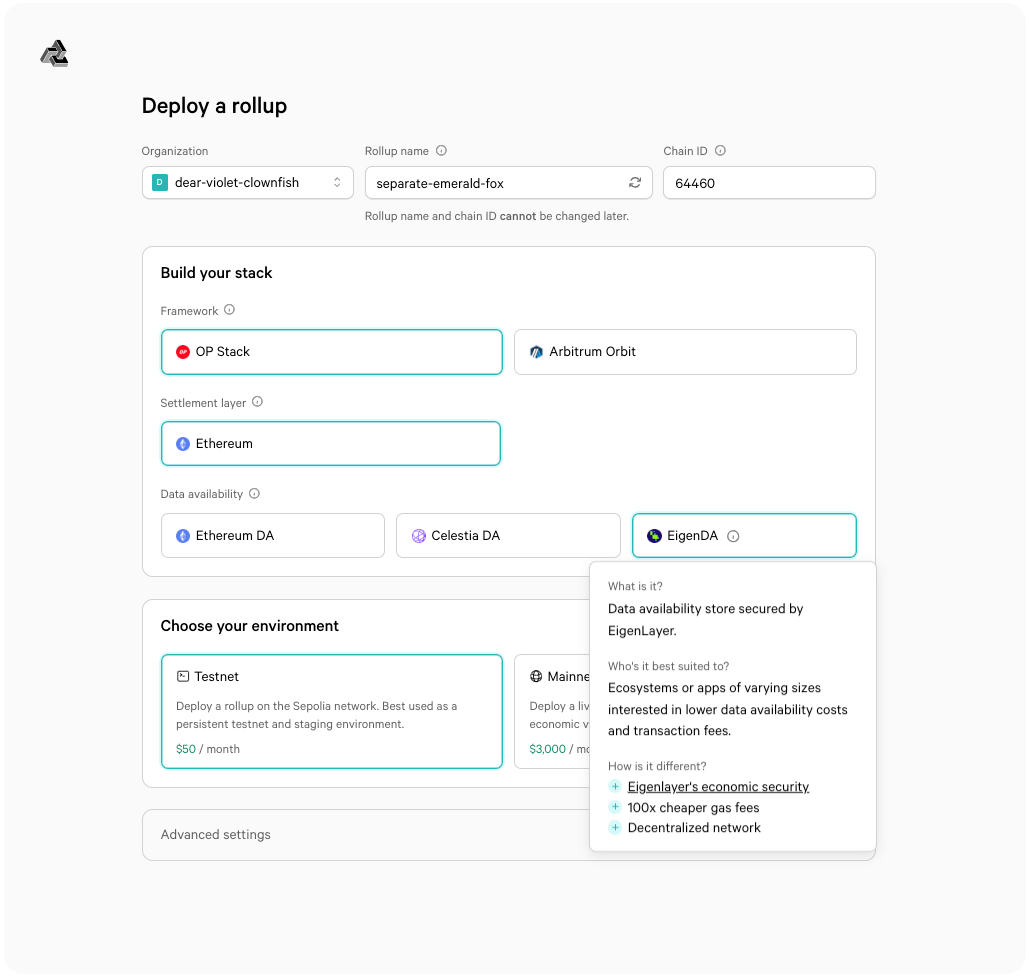Click the Testnet terminal icon
The height and width of the screenshot is (977, 1030).
pos(183,676)
